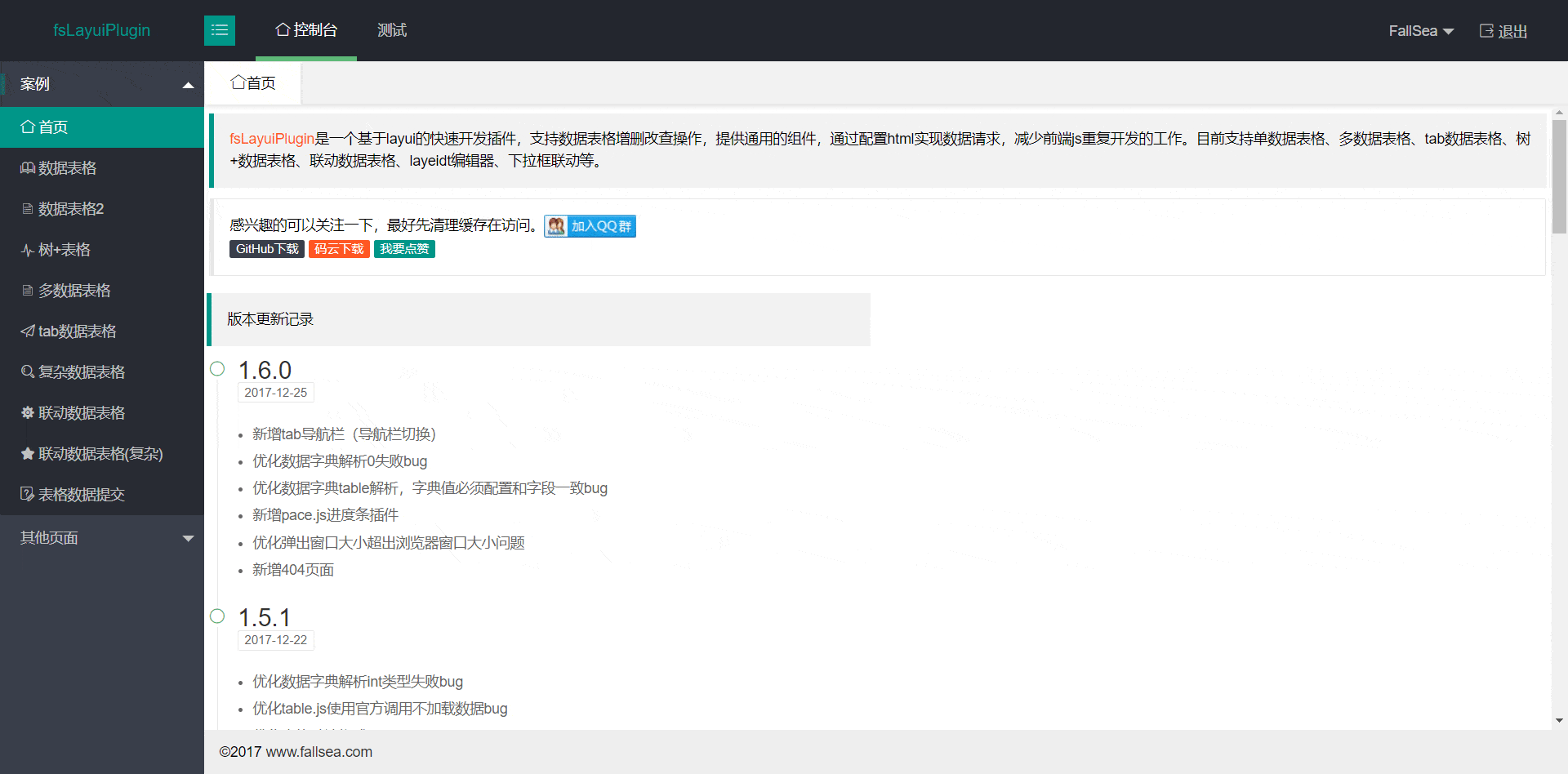Click the scrollbar up arrow
Image resolution: width=1568 pixels, height=774 pixels.
pos(1559,113)
